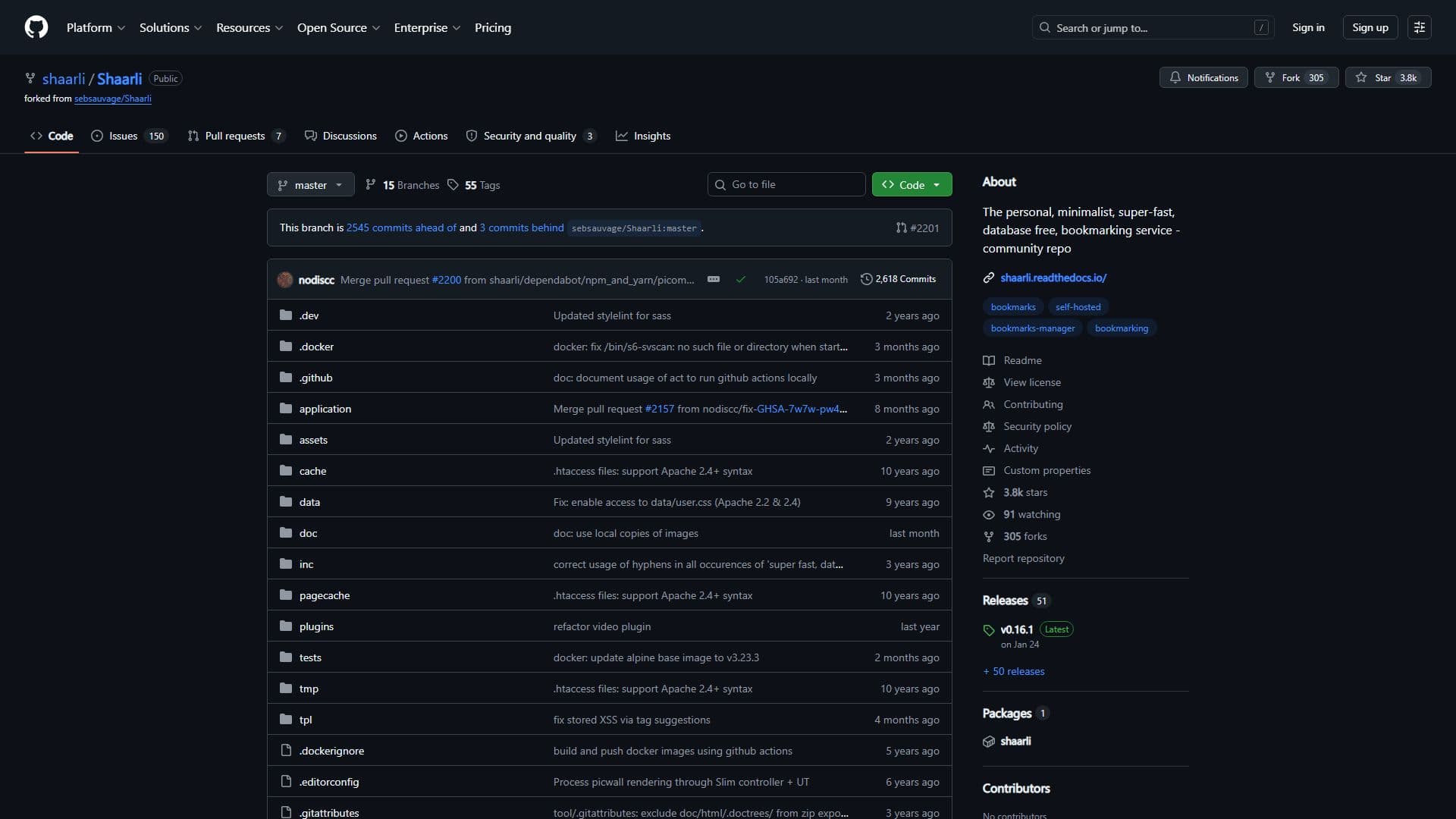Click the stars icon in About
The width and height of the screenshot is (1456, 819).
989,492
